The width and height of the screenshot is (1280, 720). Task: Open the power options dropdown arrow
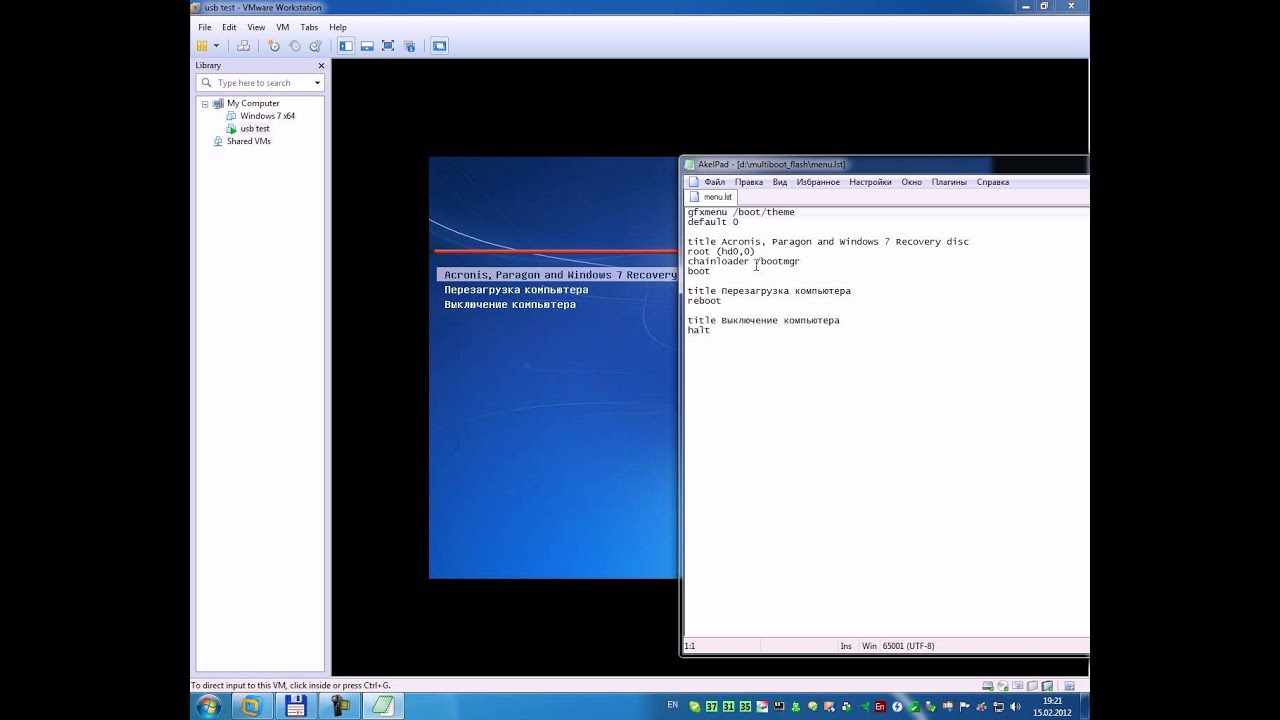coord(215,46)
